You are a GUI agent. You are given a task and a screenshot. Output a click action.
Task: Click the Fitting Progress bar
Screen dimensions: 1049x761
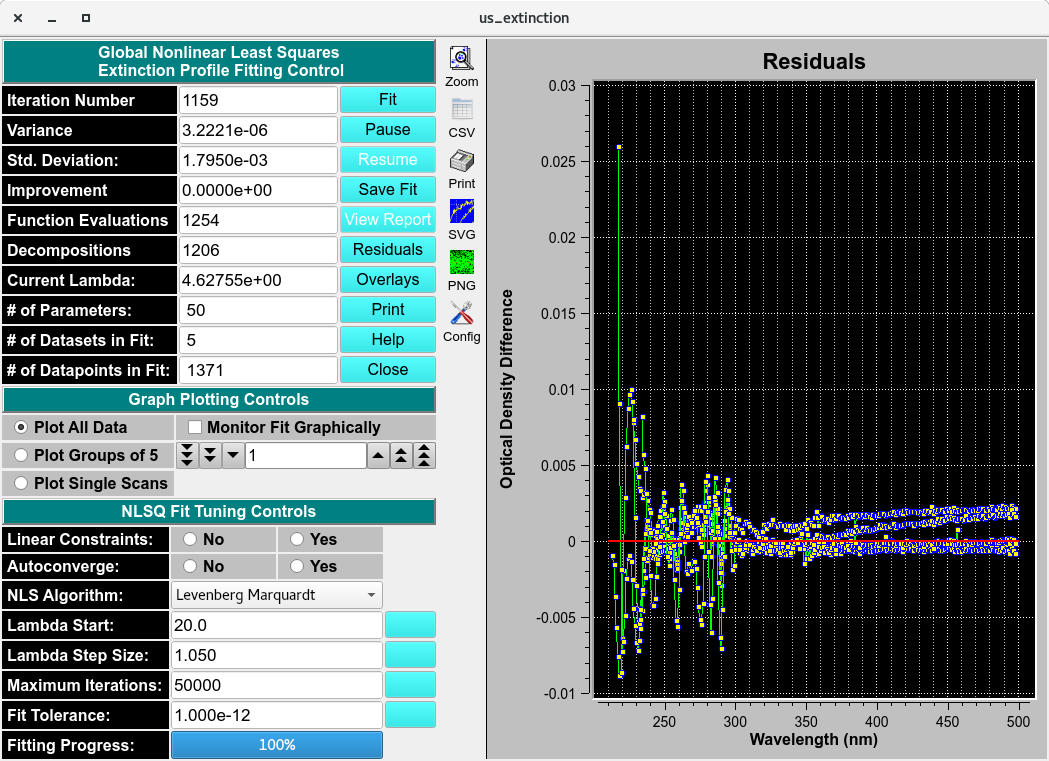click(x=277, y=745)
